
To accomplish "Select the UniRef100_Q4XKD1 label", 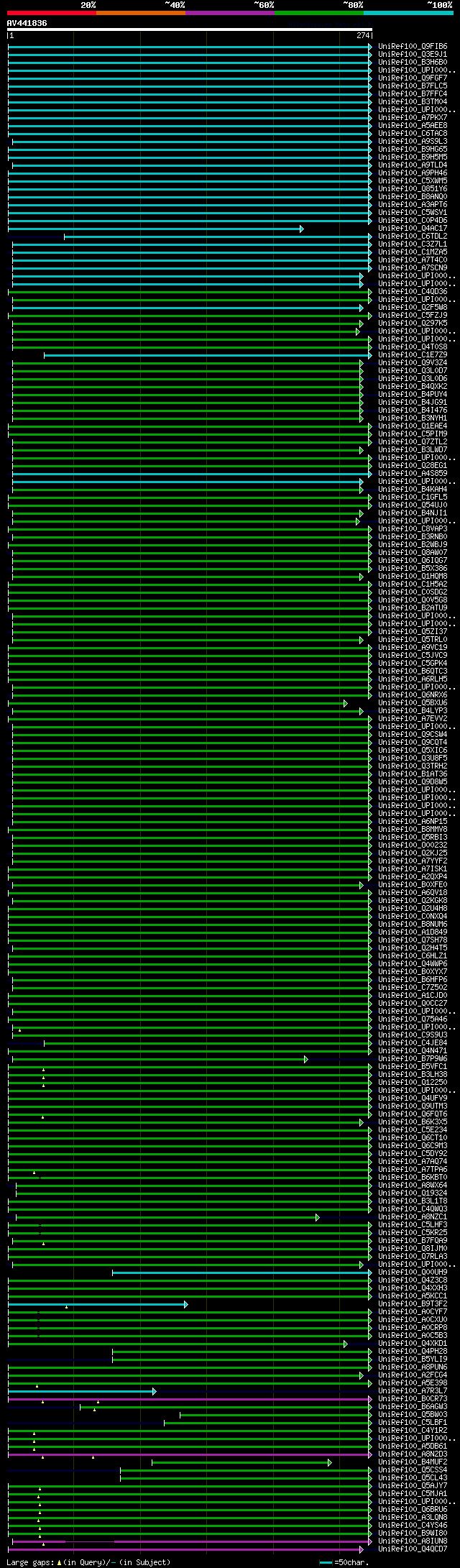I will pos(413,1344).
